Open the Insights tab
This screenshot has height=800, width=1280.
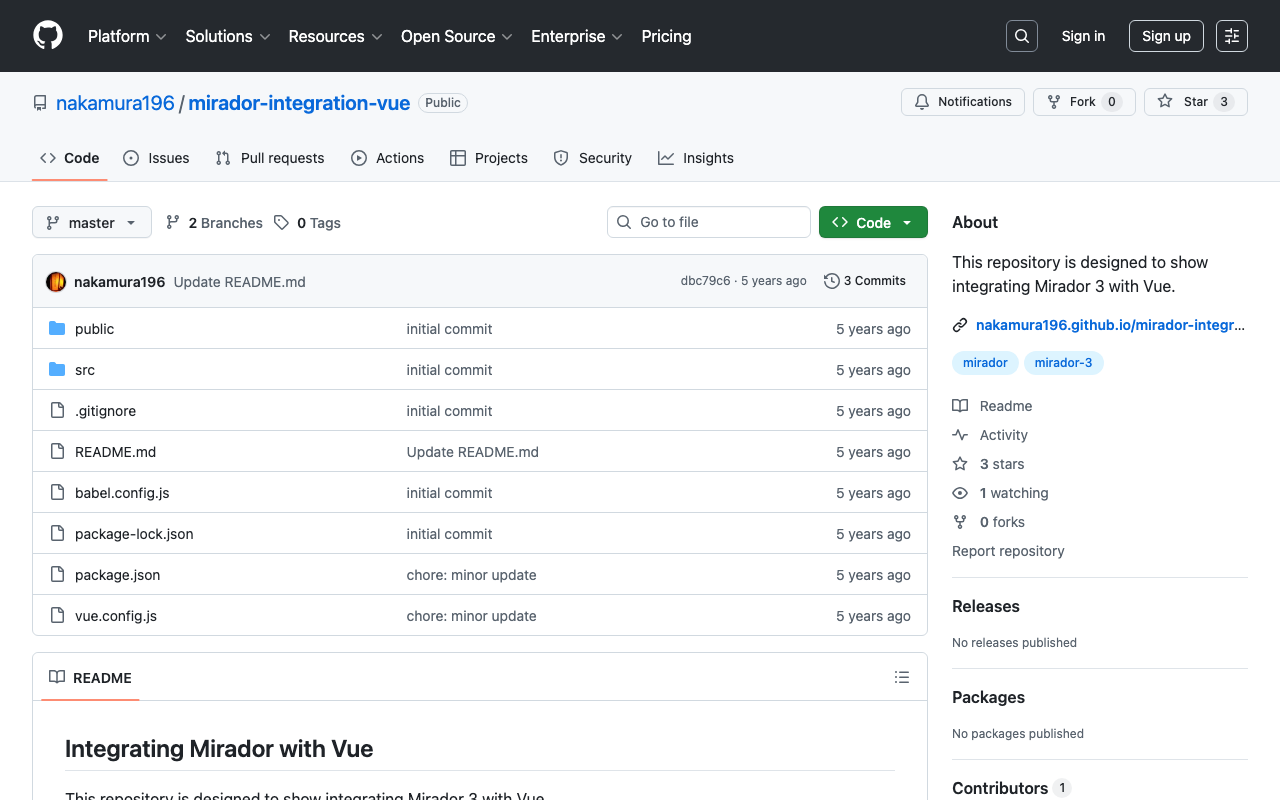click(x=696, y=158)
